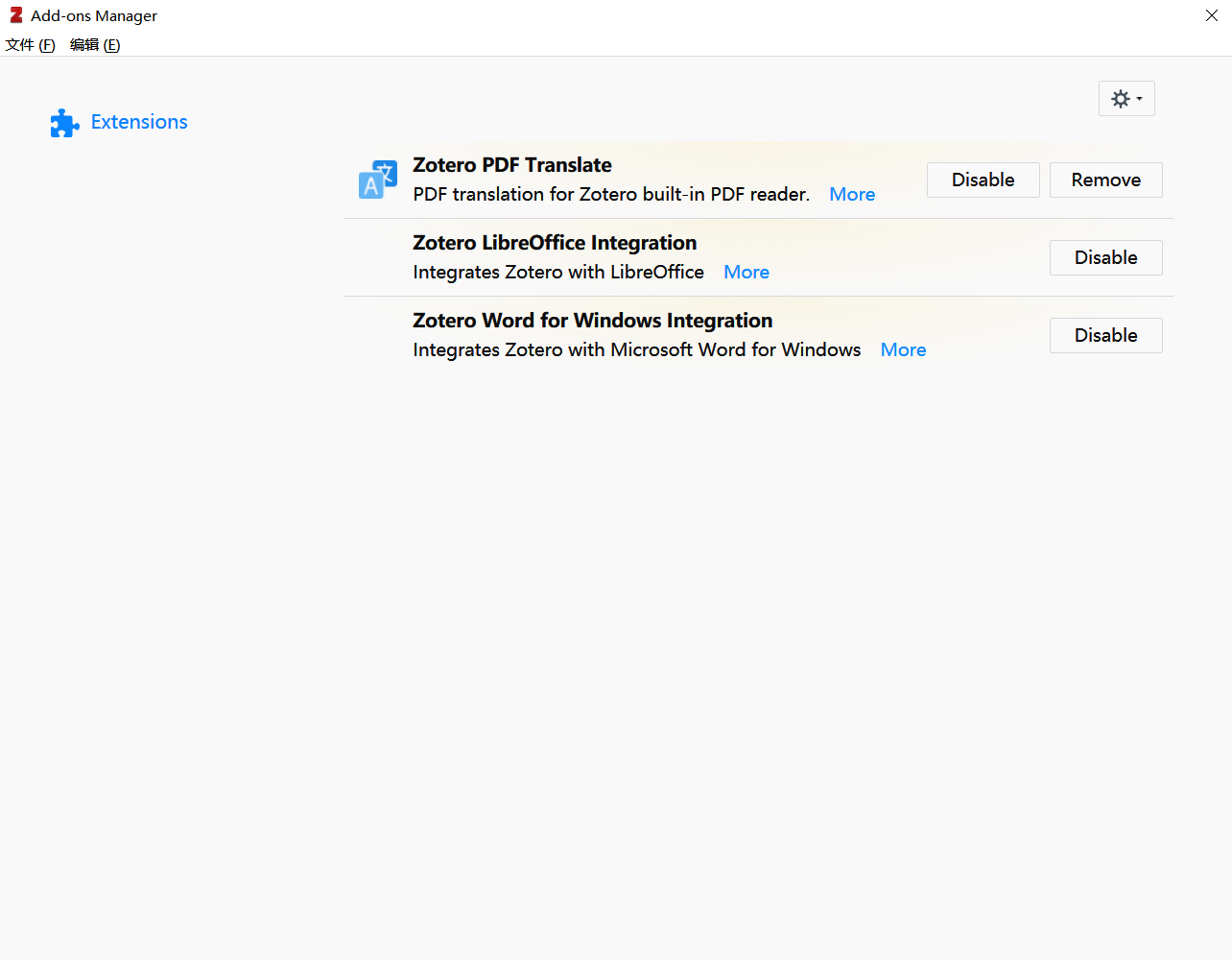Open the gear tools dropdown
Screen dimensions: 1232x960
click(1126, 99)
